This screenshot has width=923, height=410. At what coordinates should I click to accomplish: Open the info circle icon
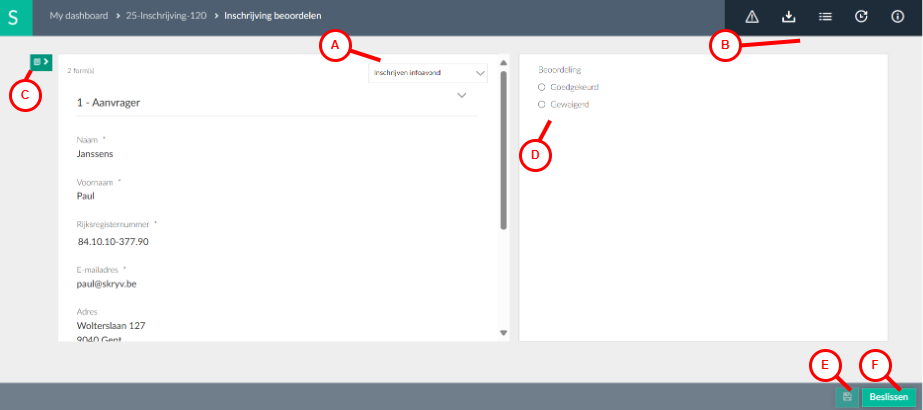point(898,17)
